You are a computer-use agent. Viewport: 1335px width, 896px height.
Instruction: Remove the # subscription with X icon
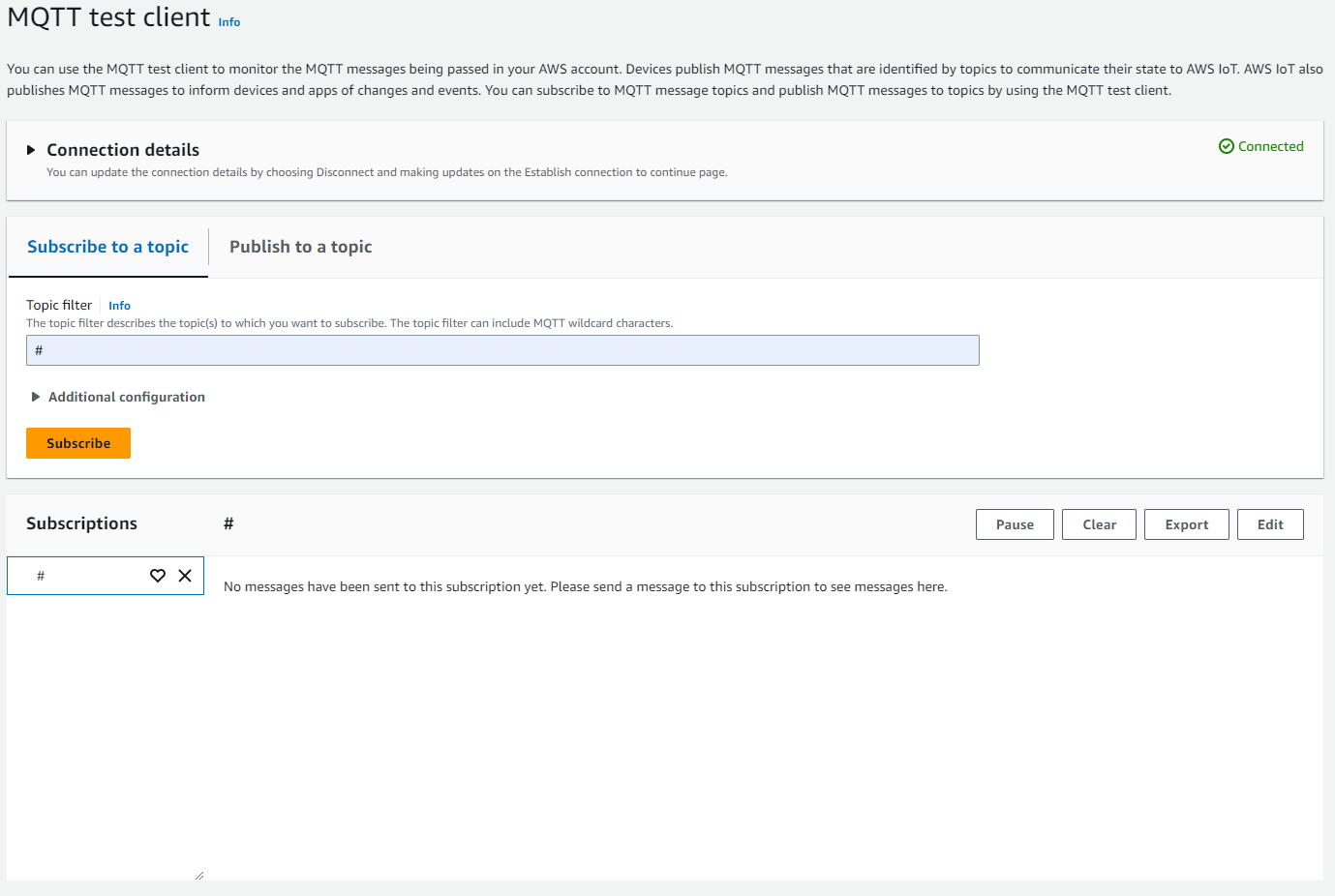tap(185, 576)
